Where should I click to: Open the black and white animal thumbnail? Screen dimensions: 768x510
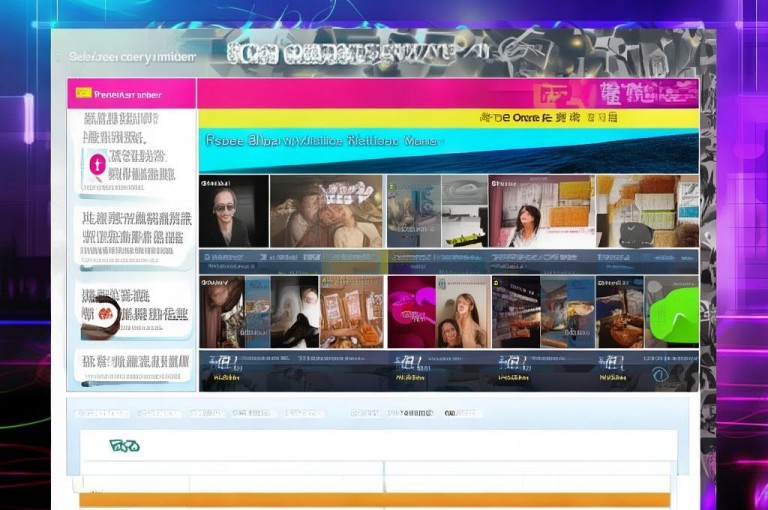click(x=295, y=312)
